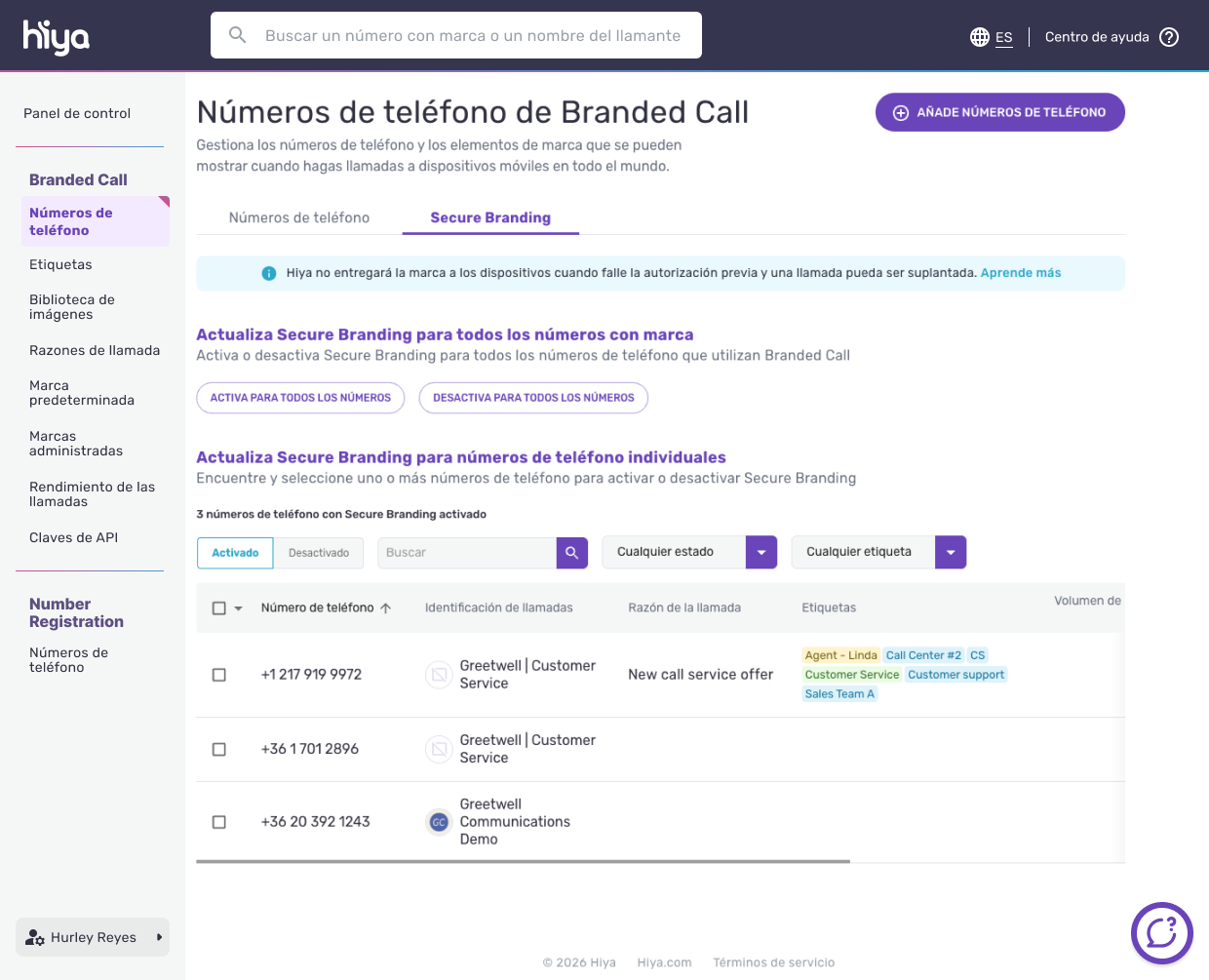Screen dimensions: 1209x980
Task: Open help center question mark icon
Action: (1169, 37)
